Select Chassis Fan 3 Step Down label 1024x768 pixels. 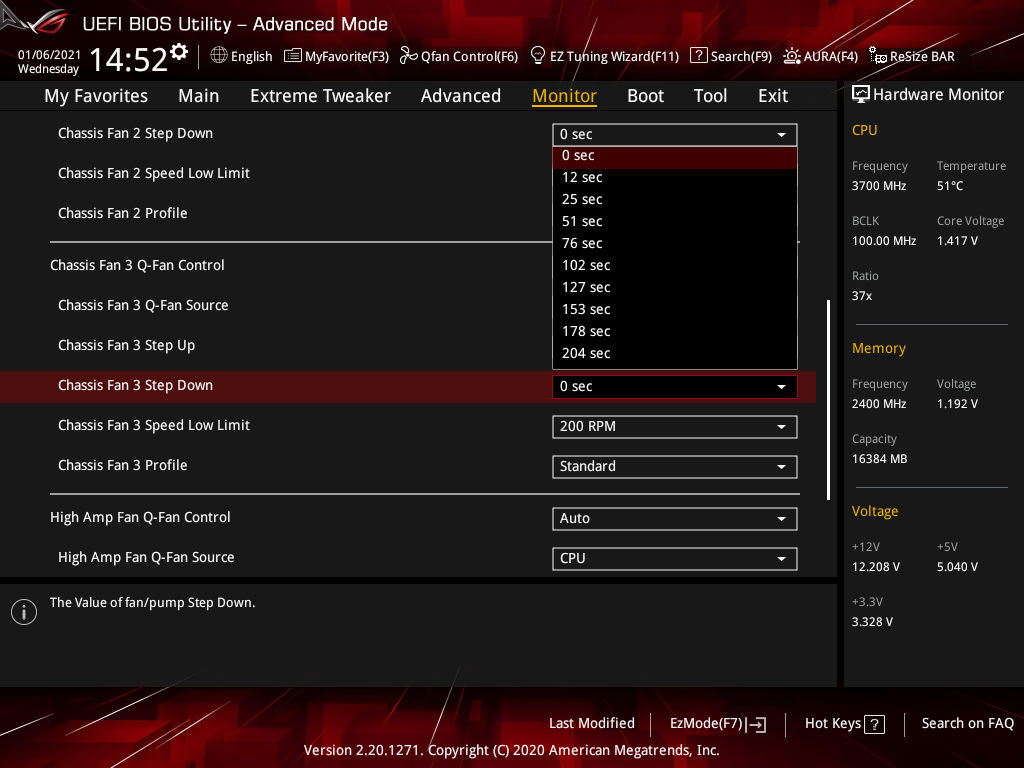pyautogui.click(x=135, y=385)
